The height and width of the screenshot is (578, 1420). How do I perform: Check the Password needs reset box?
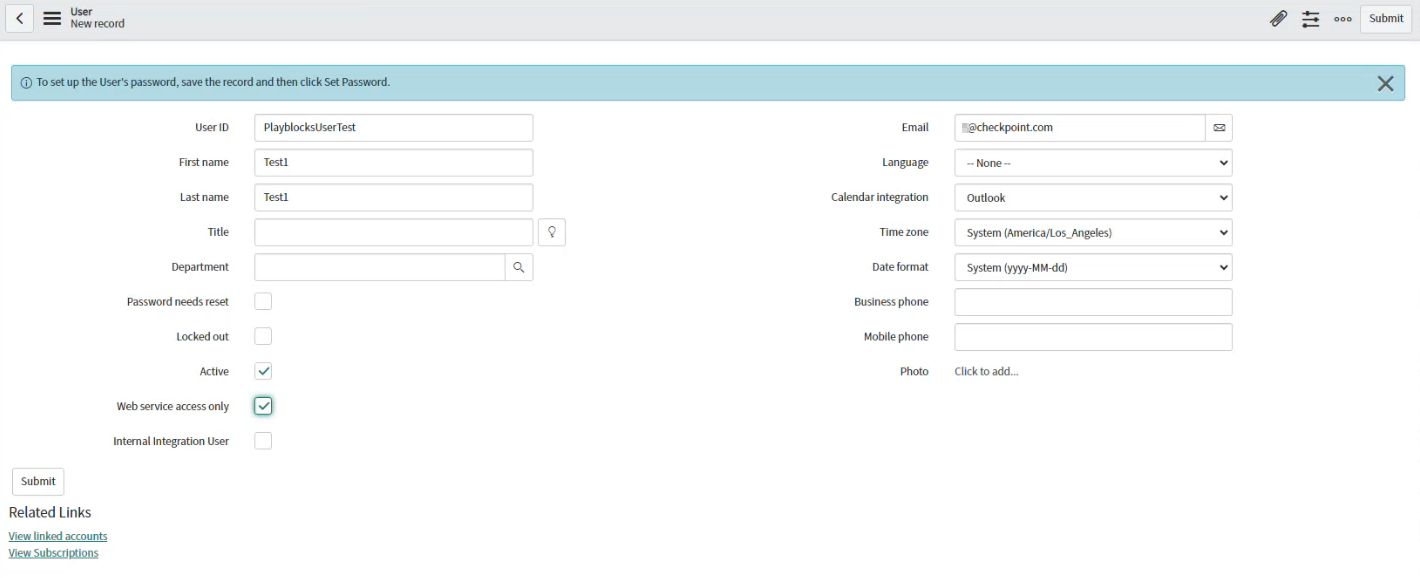click(263, 301)
